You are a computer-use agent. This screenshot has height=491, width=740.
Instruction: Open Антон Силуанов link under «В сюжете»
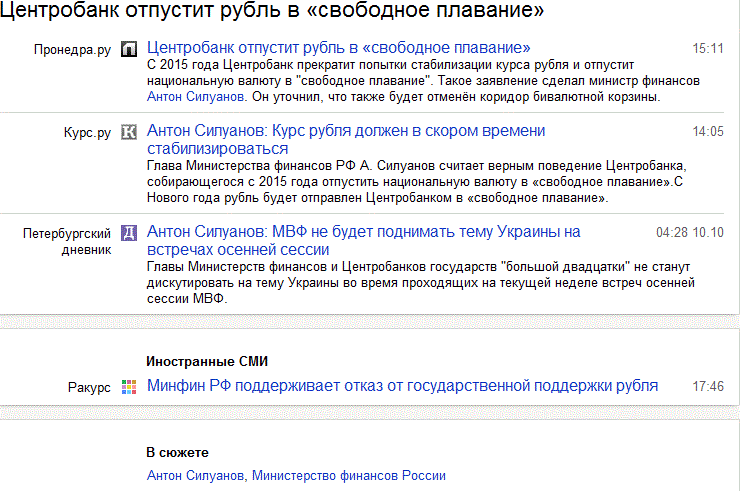point(195,475)
